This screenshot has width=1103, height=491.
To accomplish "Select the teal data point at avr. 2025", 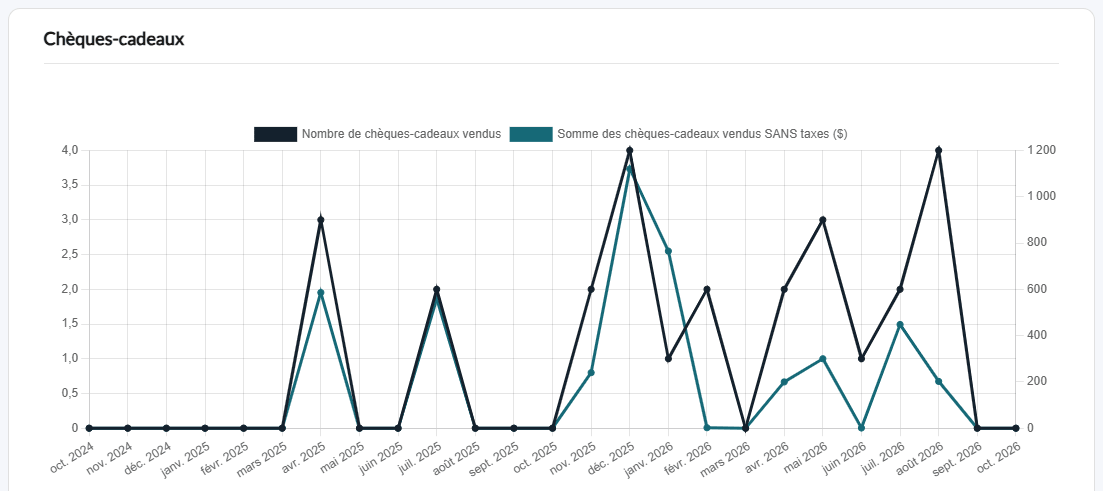I will pyautogui.click(x=321, y=293).
